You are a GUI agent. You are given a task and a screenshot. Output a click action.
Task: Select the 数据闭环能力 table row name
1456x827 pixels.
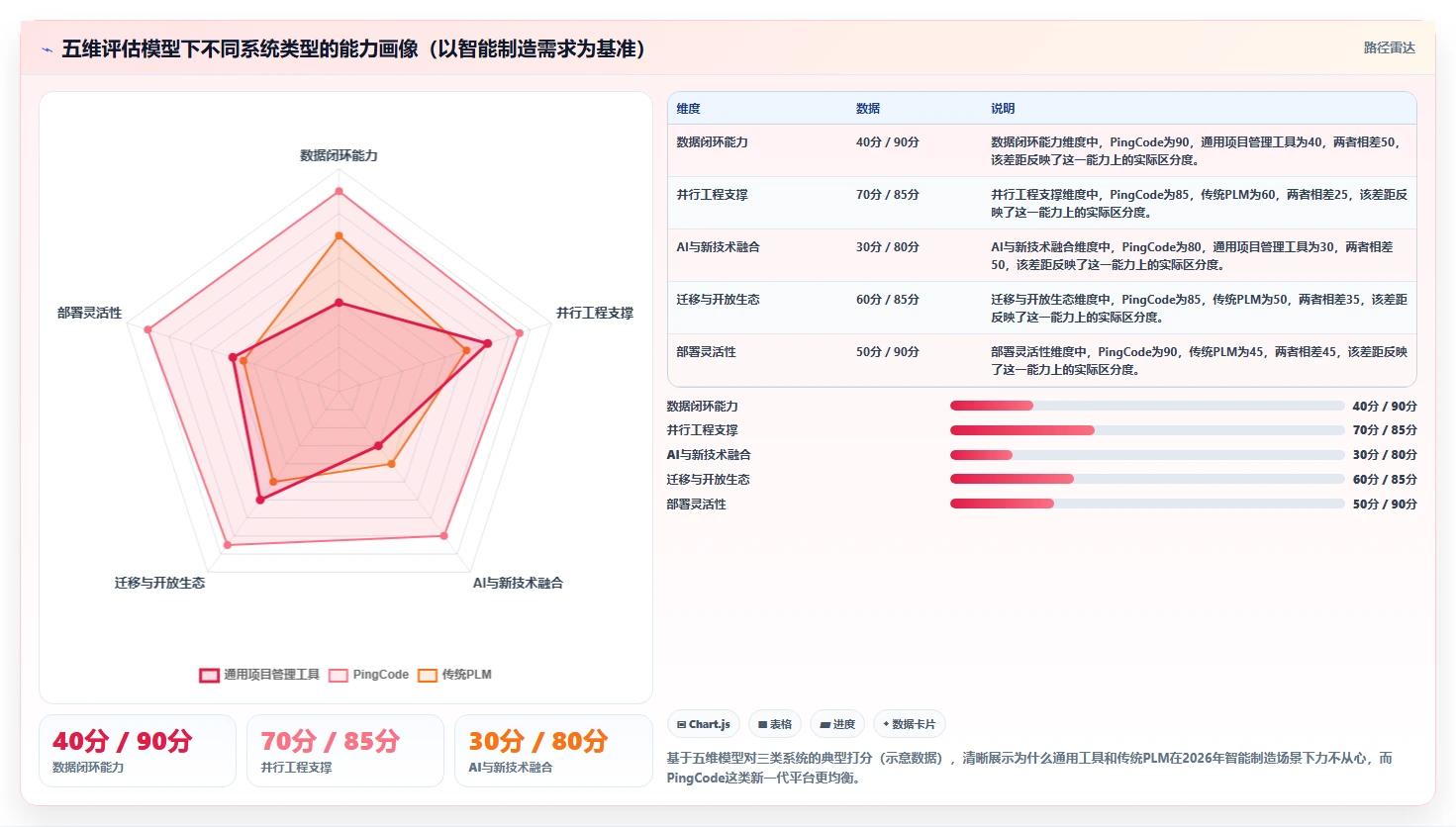tap(712, 142)
